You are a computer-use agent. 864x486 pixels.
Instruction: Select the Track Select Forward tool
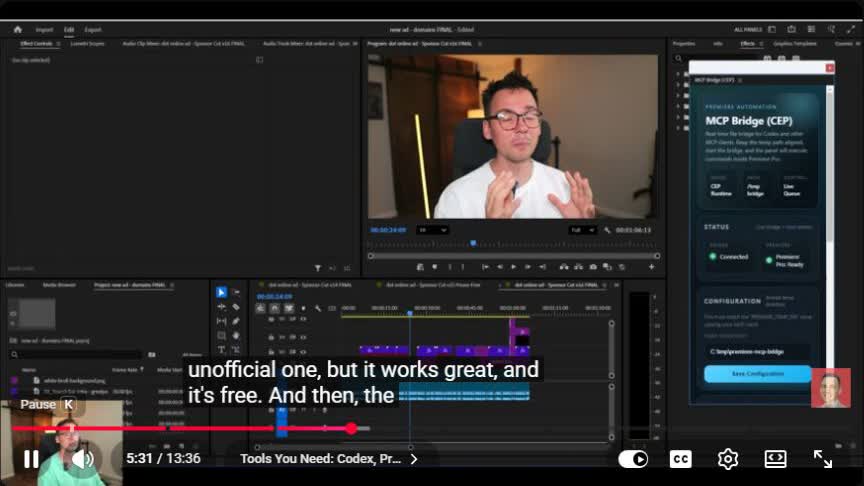point(236,292)
